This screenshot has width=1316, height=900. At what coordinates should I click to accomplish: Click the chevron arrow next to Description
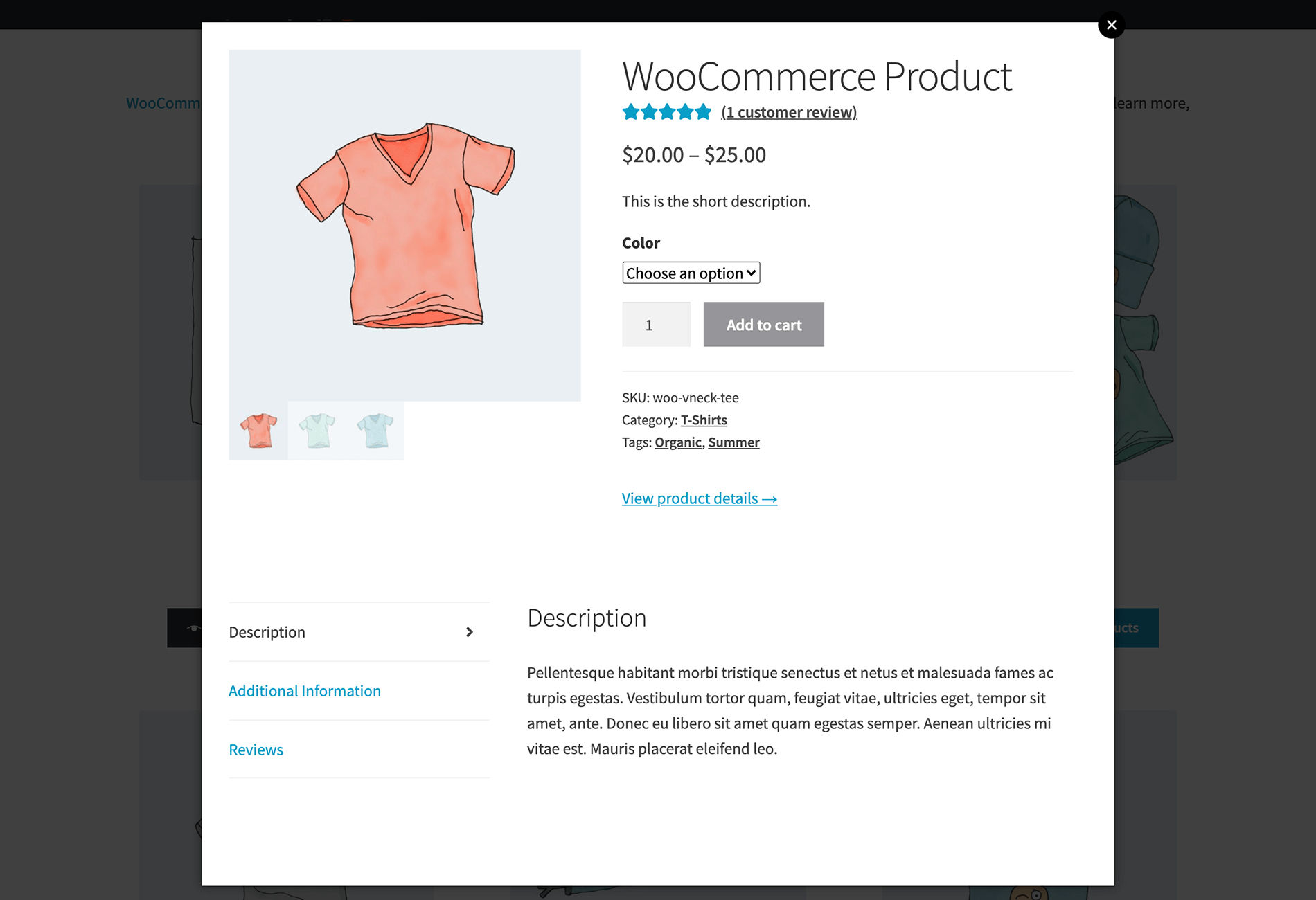coord(470,632)
